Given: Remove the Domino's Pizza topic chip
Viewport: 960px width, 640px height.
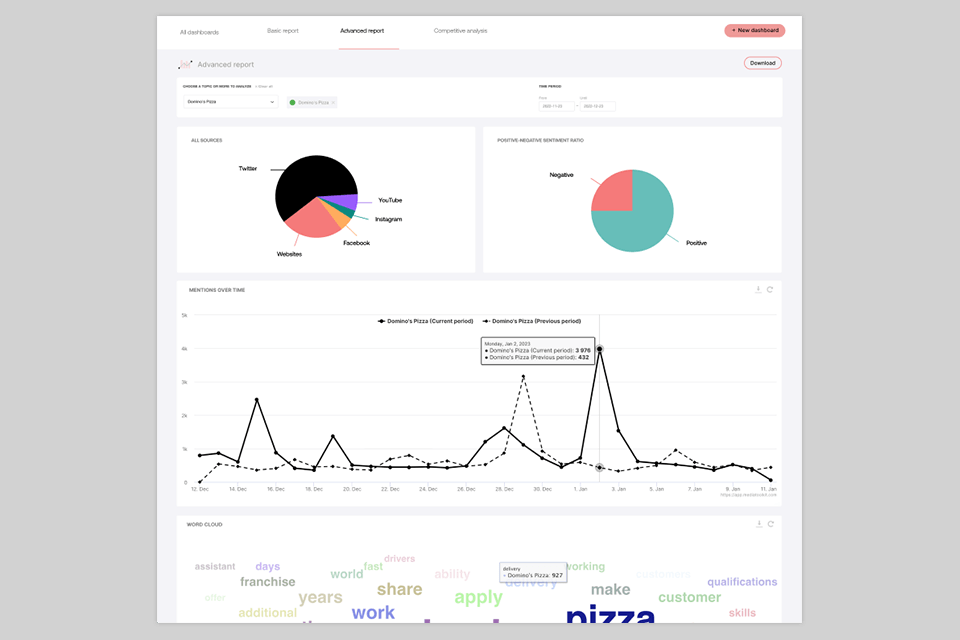Looking at the screenshot, I should (333, 103).
